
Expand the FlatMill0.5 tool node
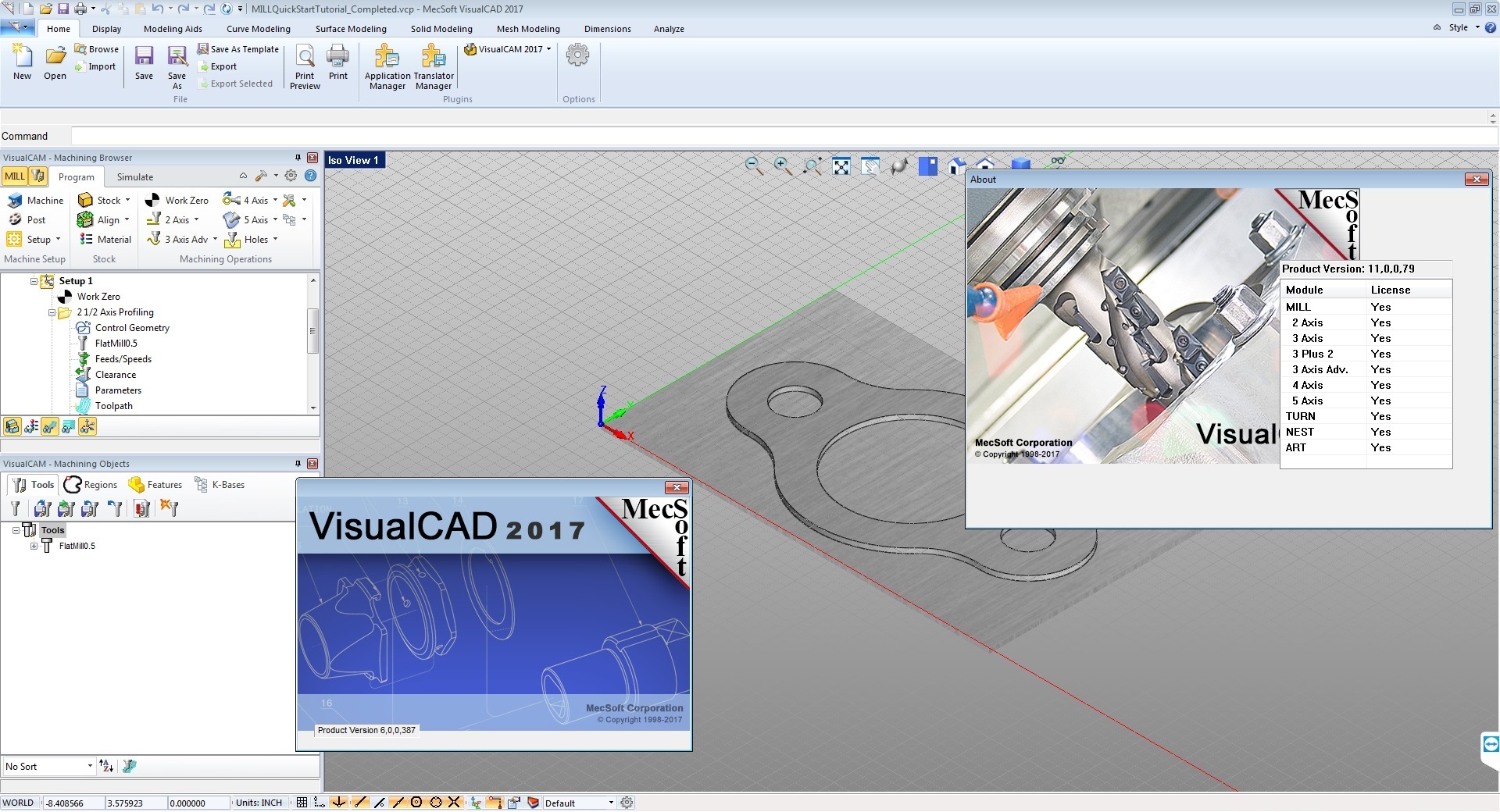pyautogui.click(x=34, y=547)
